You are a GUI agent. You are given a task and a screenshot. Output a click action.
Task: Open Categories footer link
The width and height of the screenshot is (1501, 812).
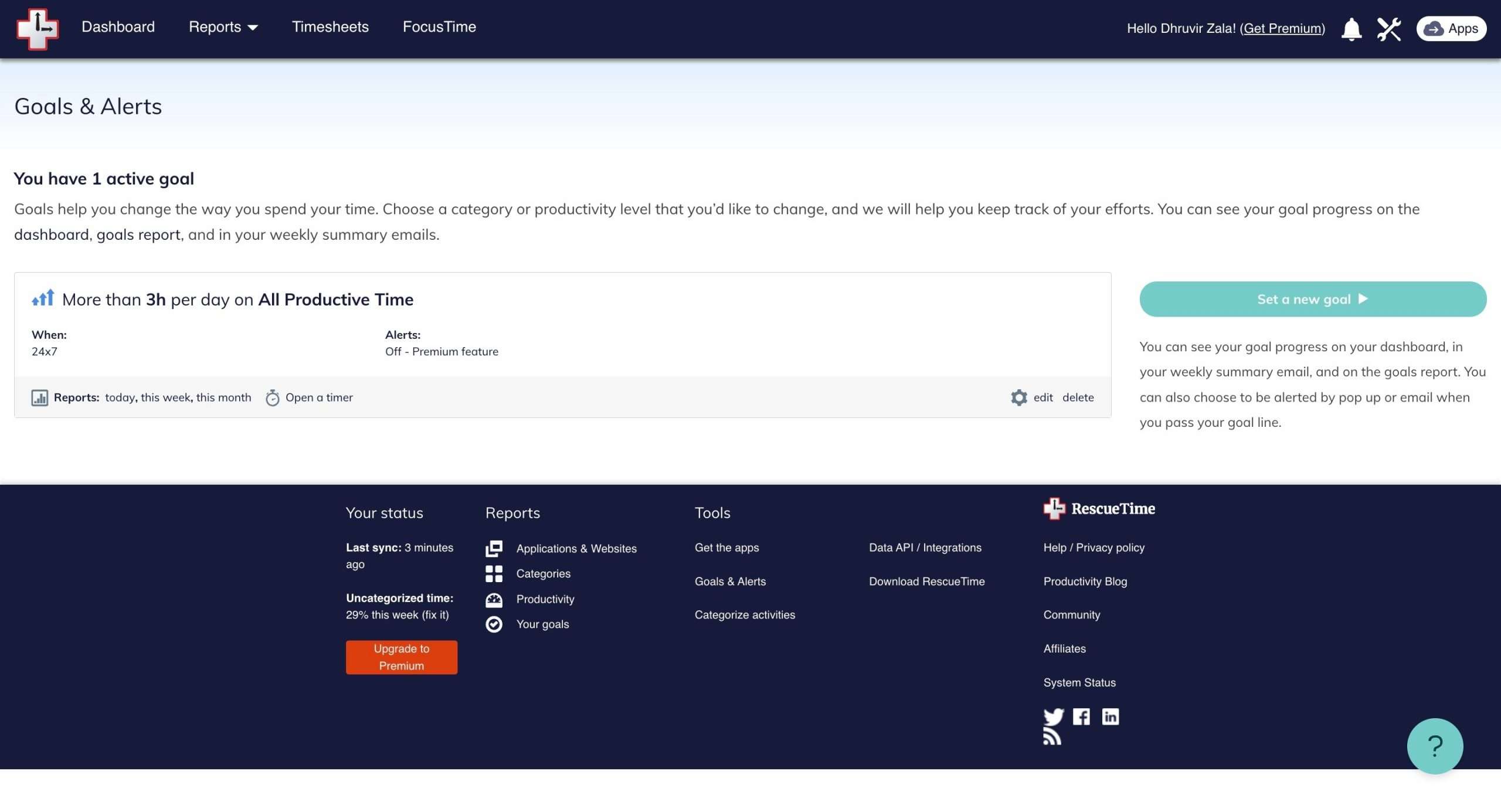(543, 573)
